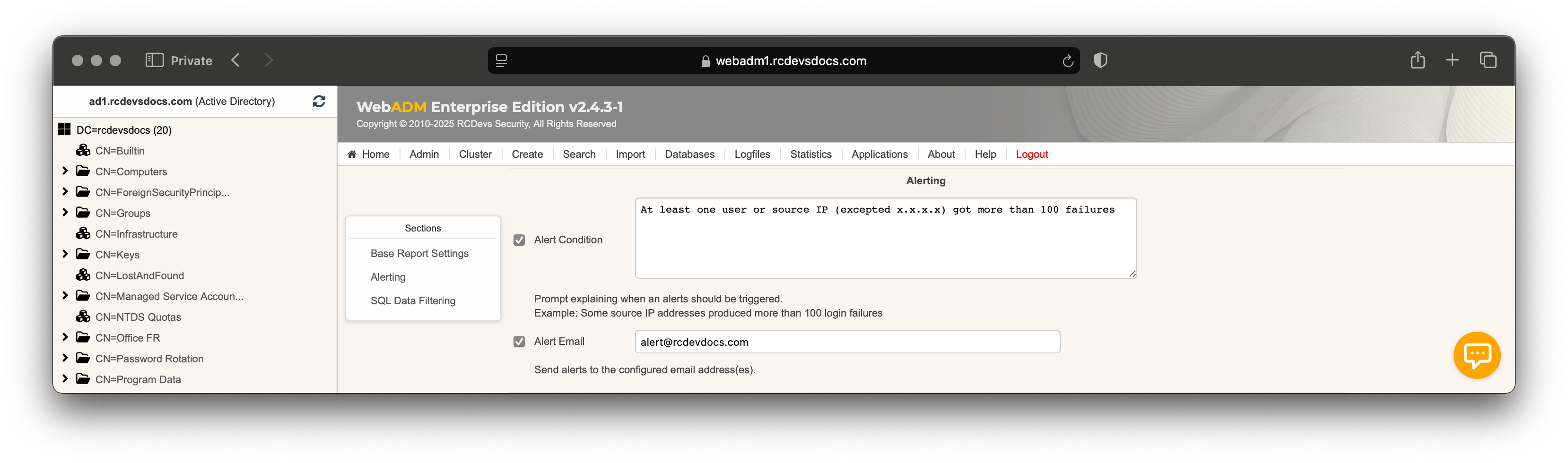Click the CN=Builtin container icon
1568x463 pixels.
pyautogui.click(x=83, y=150)
